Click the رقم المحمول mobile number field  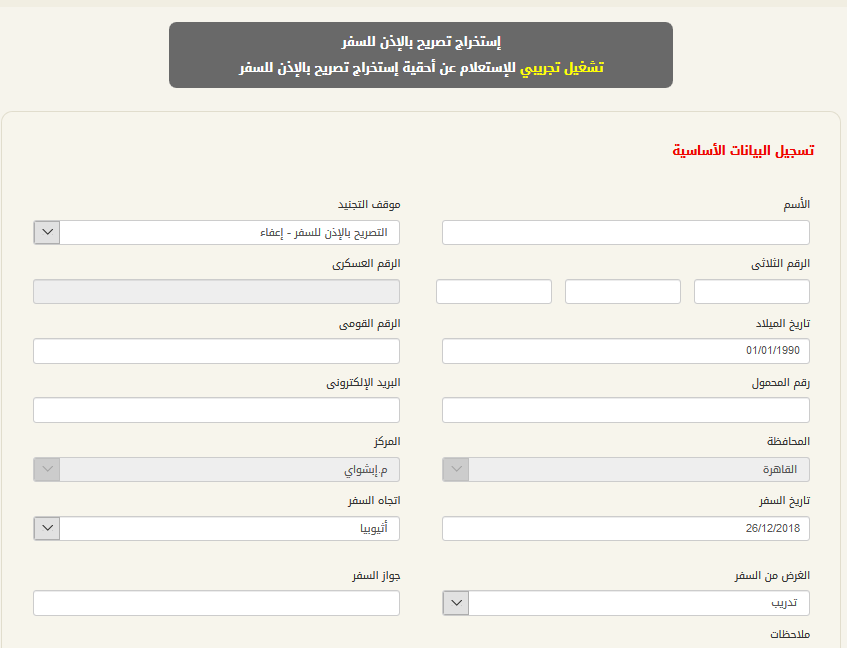(626, 410)
